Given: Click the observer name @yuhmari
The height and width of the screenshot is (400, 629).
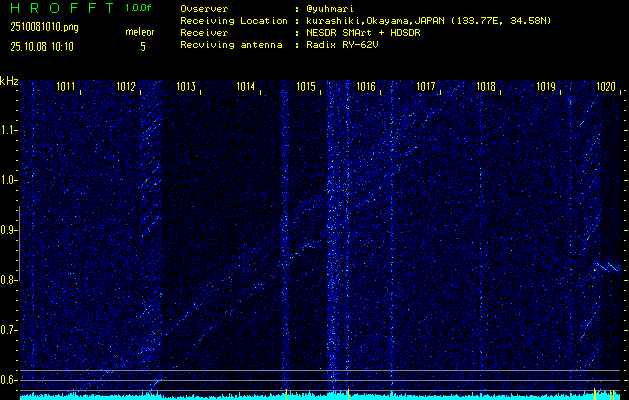Looking at the screenshot, I should tap(329, 9).
